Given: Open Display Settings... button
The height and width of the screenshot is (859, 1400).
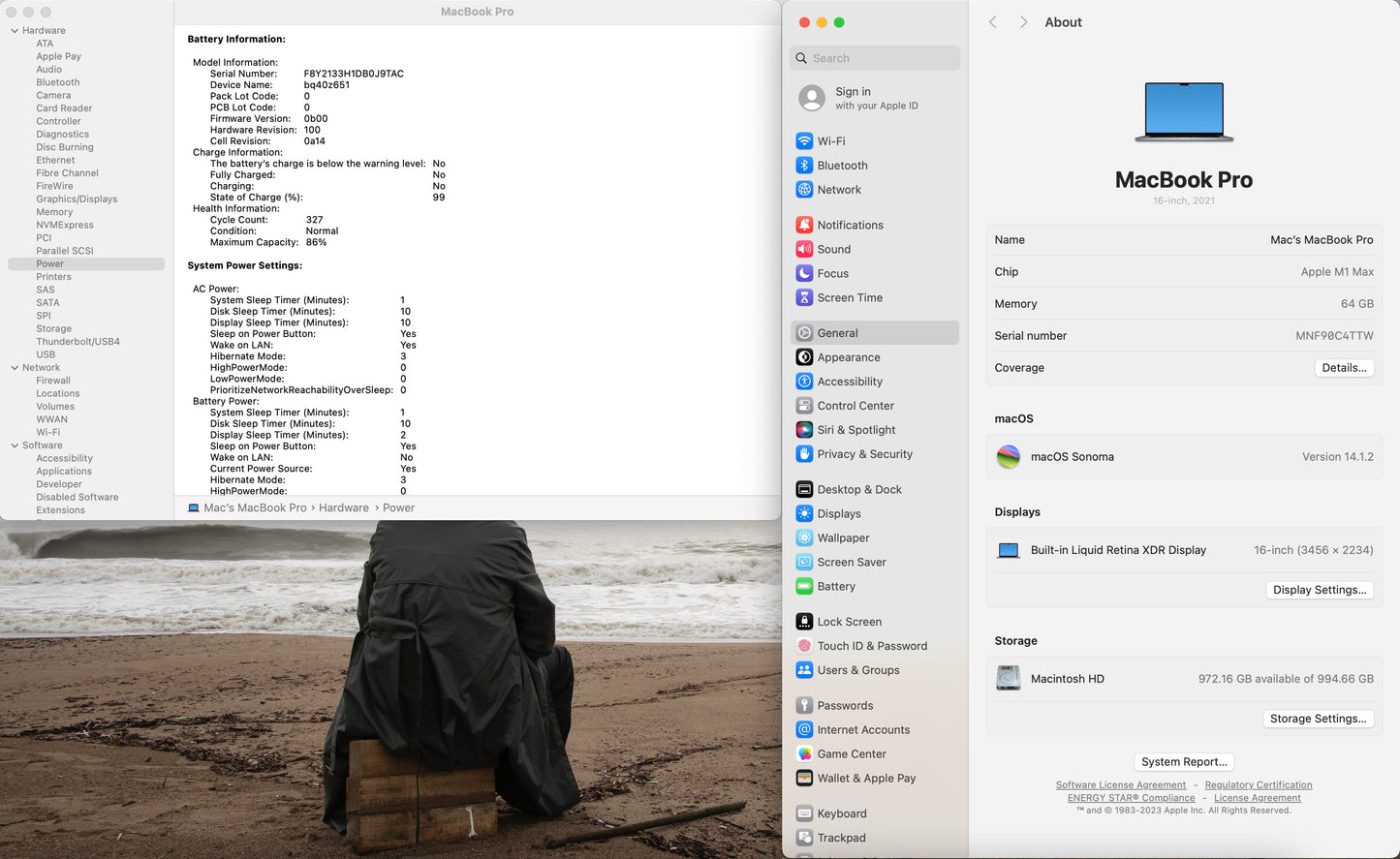Looking at the screenshot, I should pyautogui.click(x=1320, y=590).
